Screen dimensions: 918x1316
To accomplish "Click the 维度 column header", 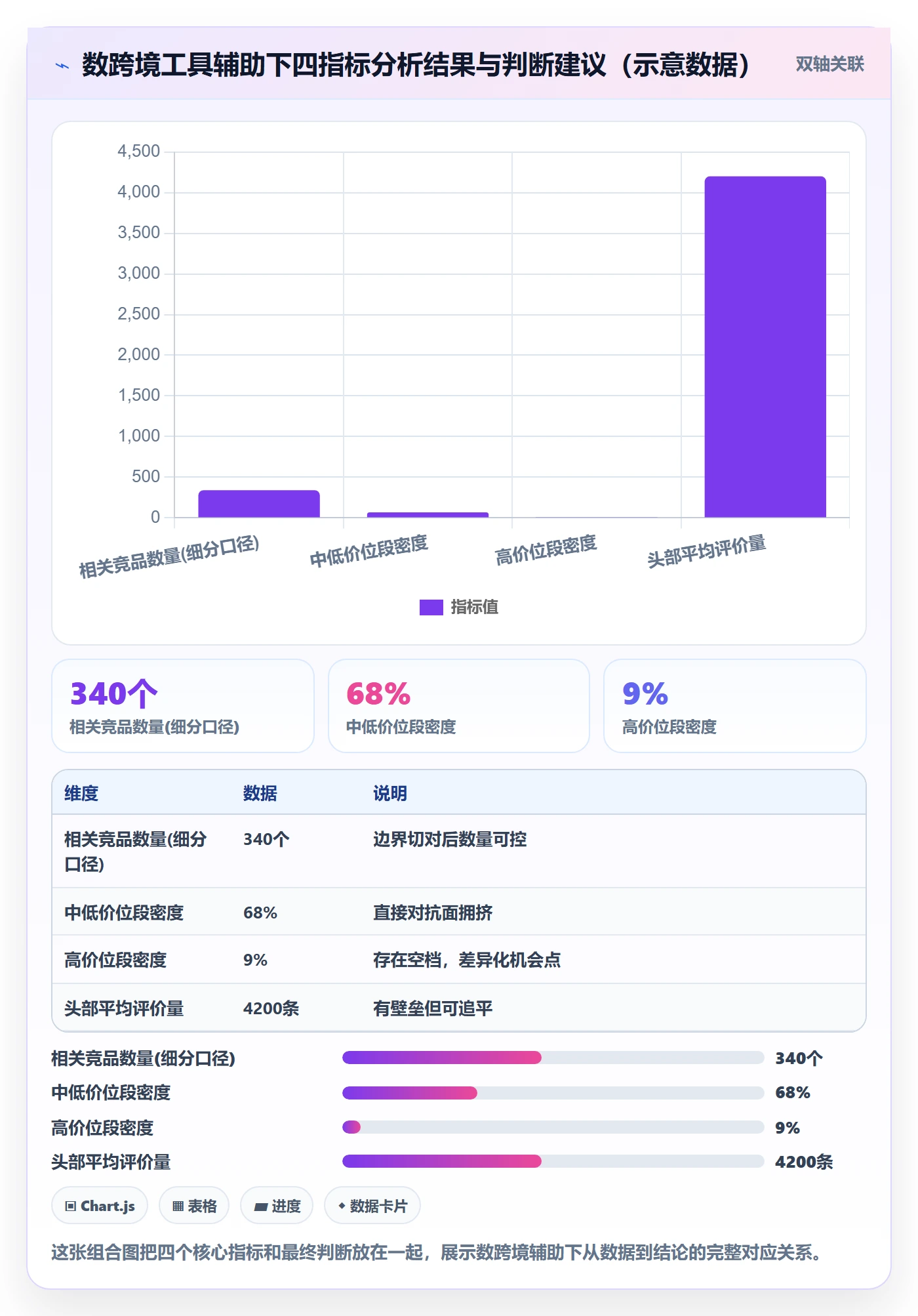I will tap(81, 793).
